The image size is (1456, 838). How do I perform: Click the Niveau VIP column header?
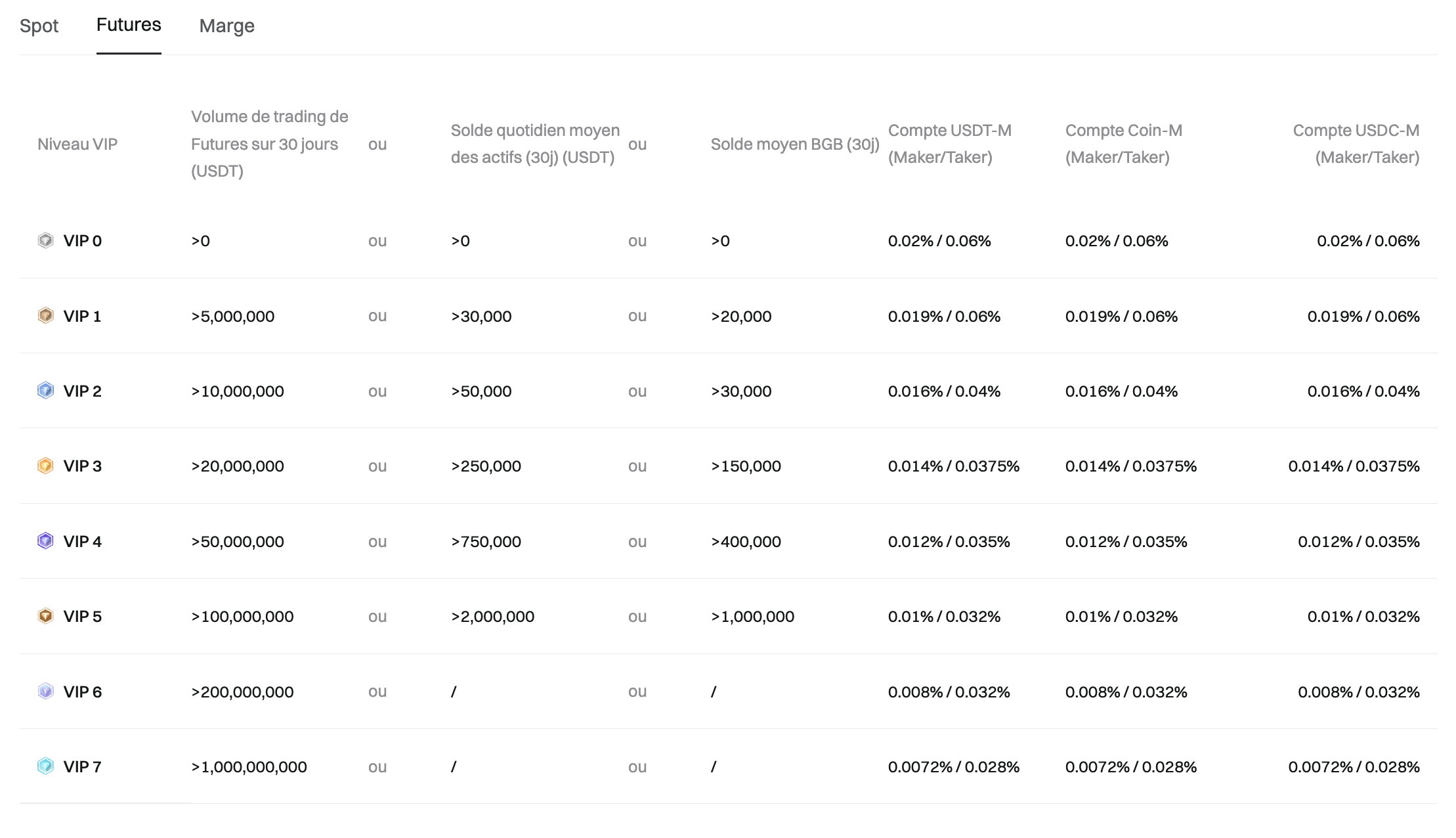pos(77,144)
